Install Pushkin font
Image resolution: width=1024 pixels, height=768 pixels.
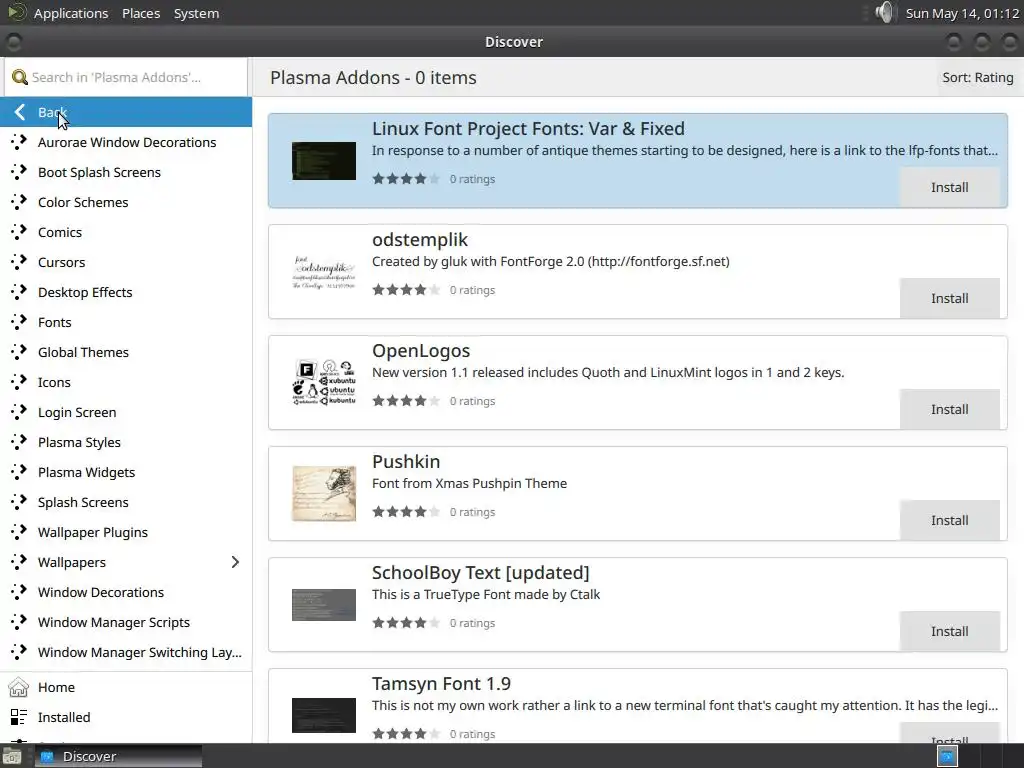coord(949,520)
